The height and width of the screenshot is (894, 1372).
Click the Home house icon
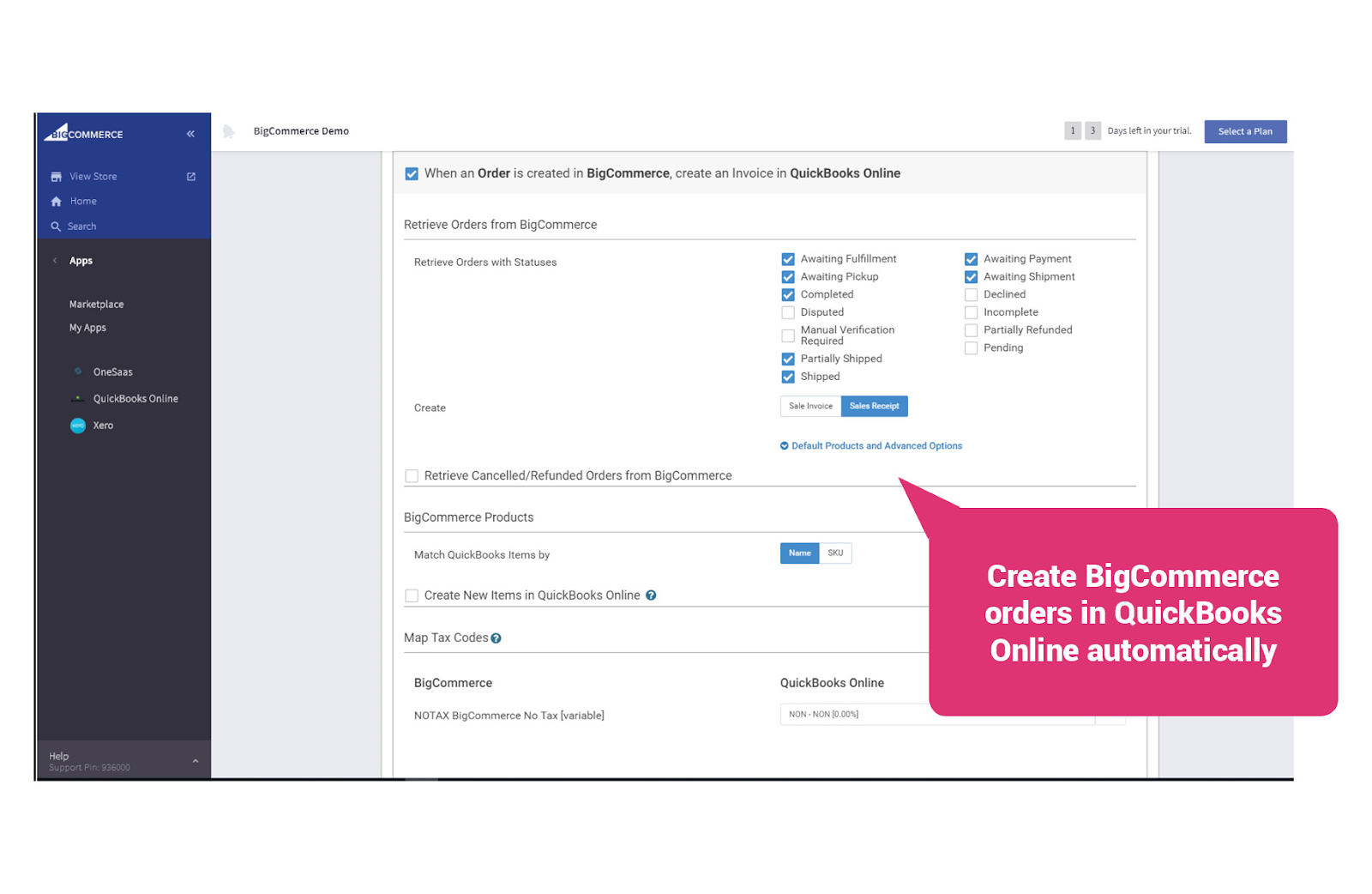click(57, 202)
